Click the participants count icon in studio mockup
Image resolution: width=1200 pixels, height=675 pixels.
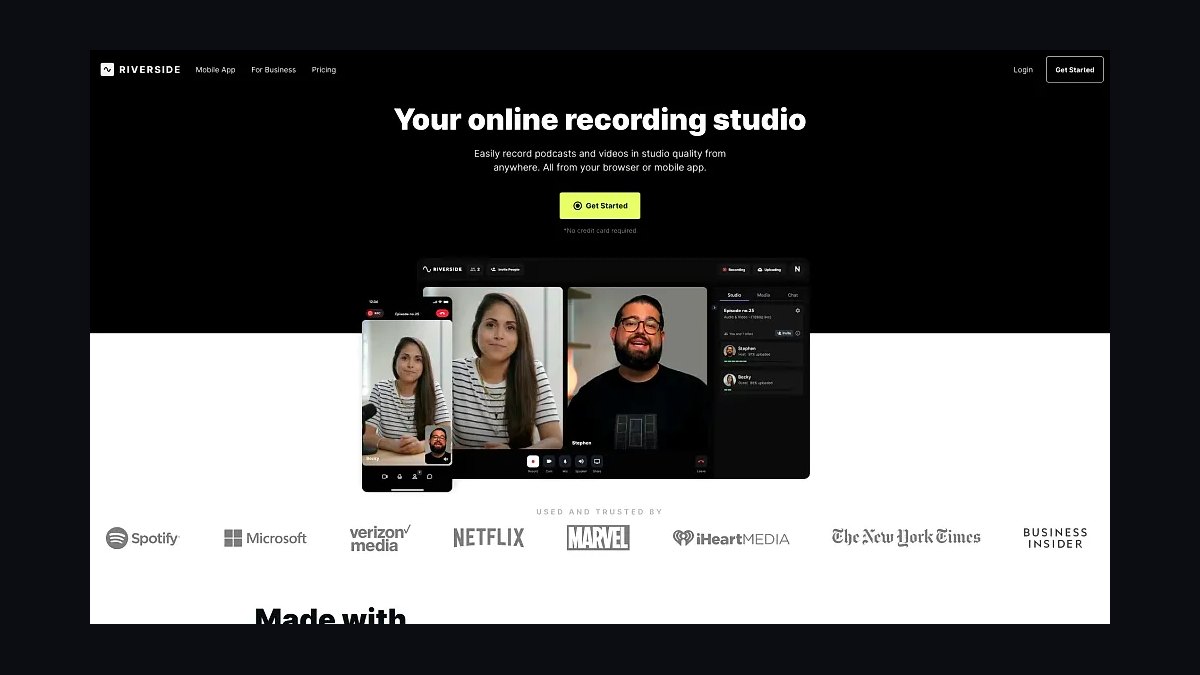click(475, 269)
